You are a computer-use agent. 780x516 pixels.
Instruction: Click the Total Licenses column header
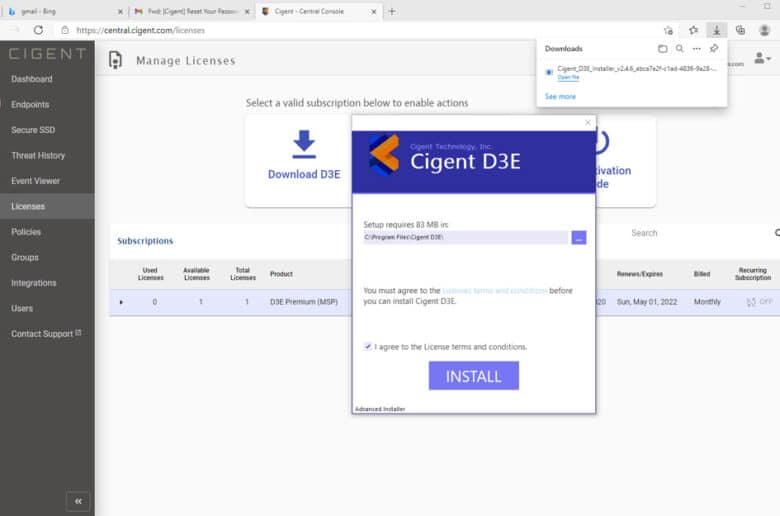point(243,274)
